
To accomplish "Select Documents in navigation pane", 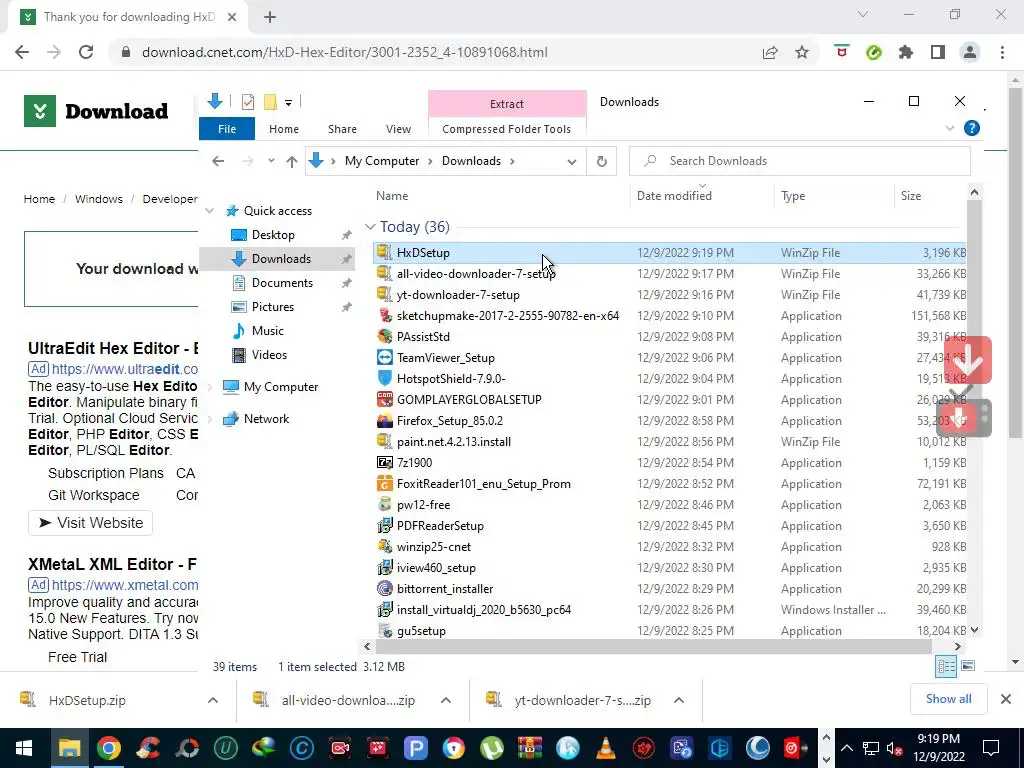I will point(282,283).
